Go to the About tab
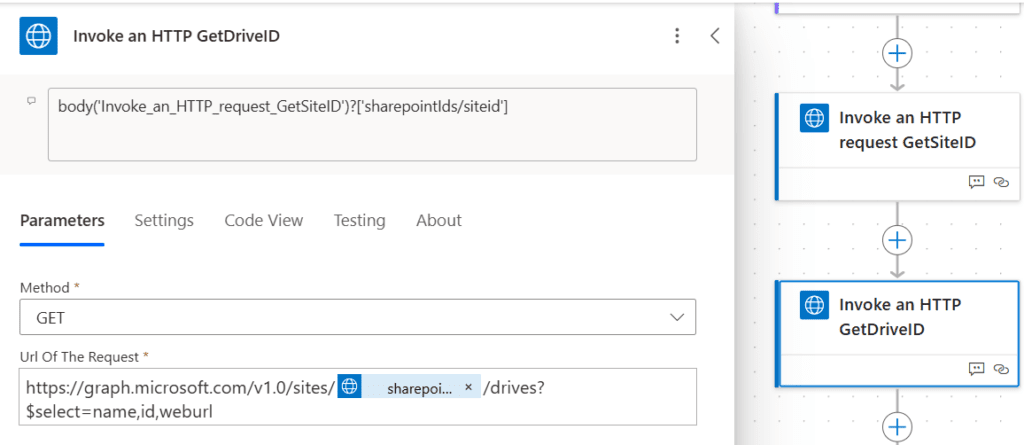Viewport: 1024px width, 445px height. [438, 220]
